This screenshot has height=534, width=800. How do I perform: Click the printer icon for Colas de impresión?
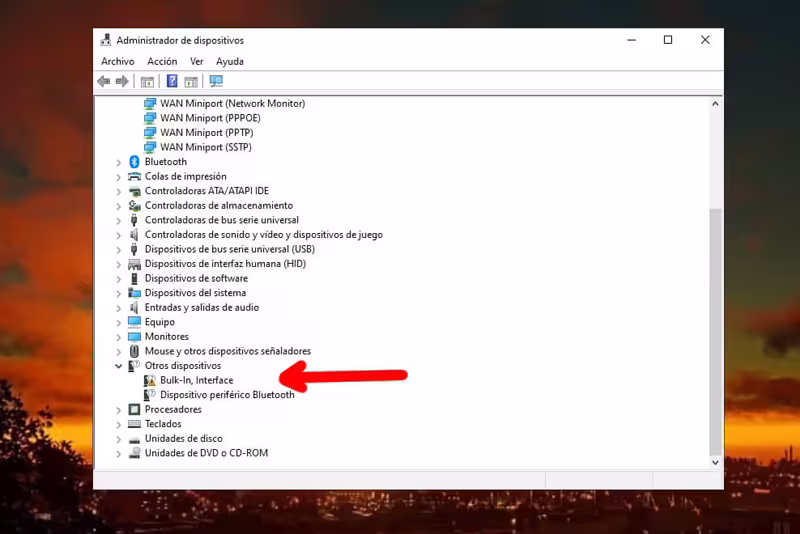point(134,176)
